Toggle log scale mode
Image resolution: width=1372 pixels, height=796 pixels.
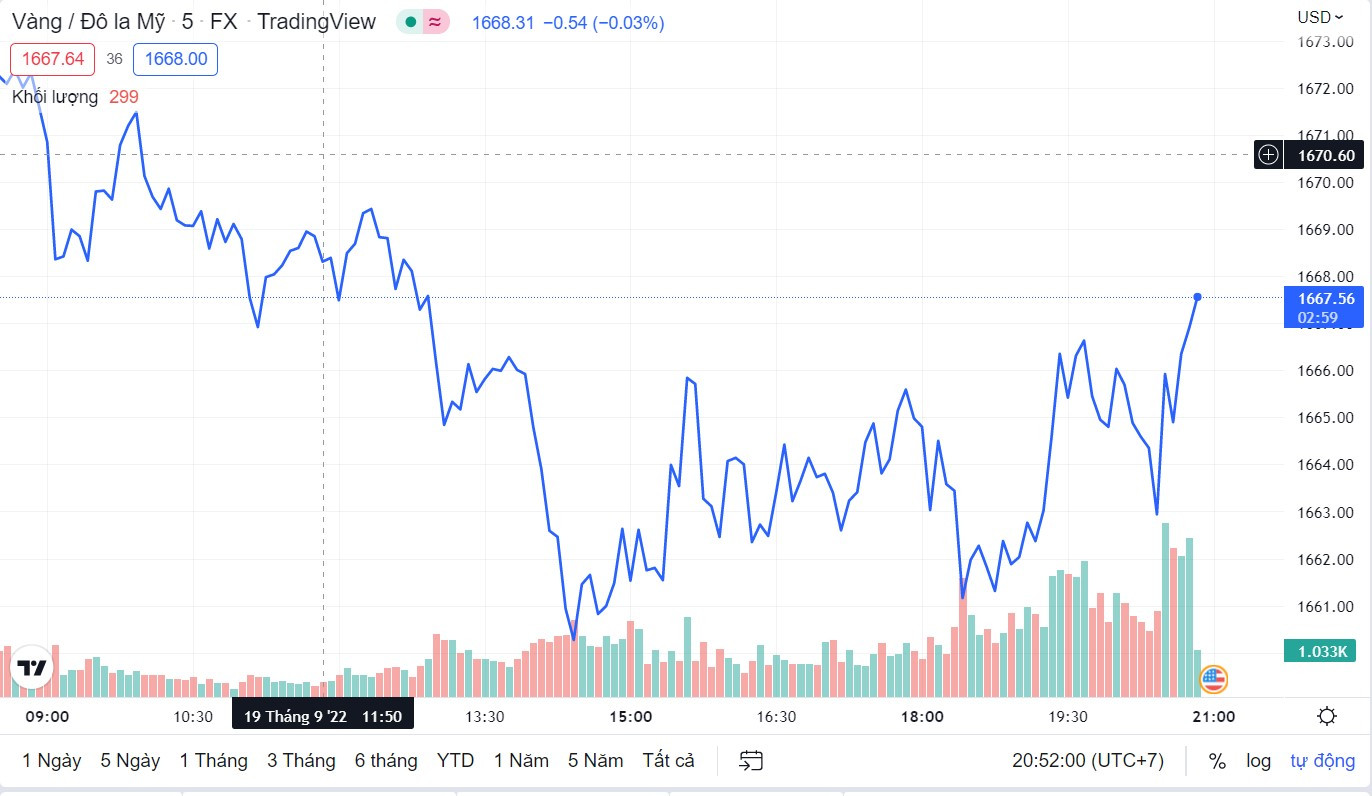point(1258,761)
